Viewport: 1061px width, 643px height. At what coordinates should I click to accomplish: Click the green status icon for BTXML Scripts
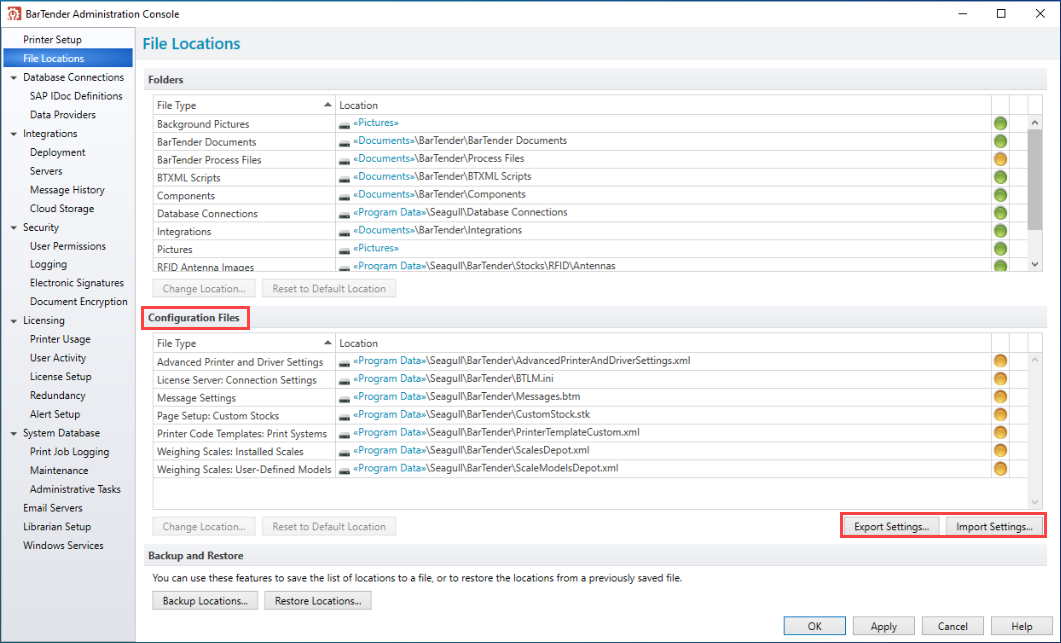(x=1000, y=177)
